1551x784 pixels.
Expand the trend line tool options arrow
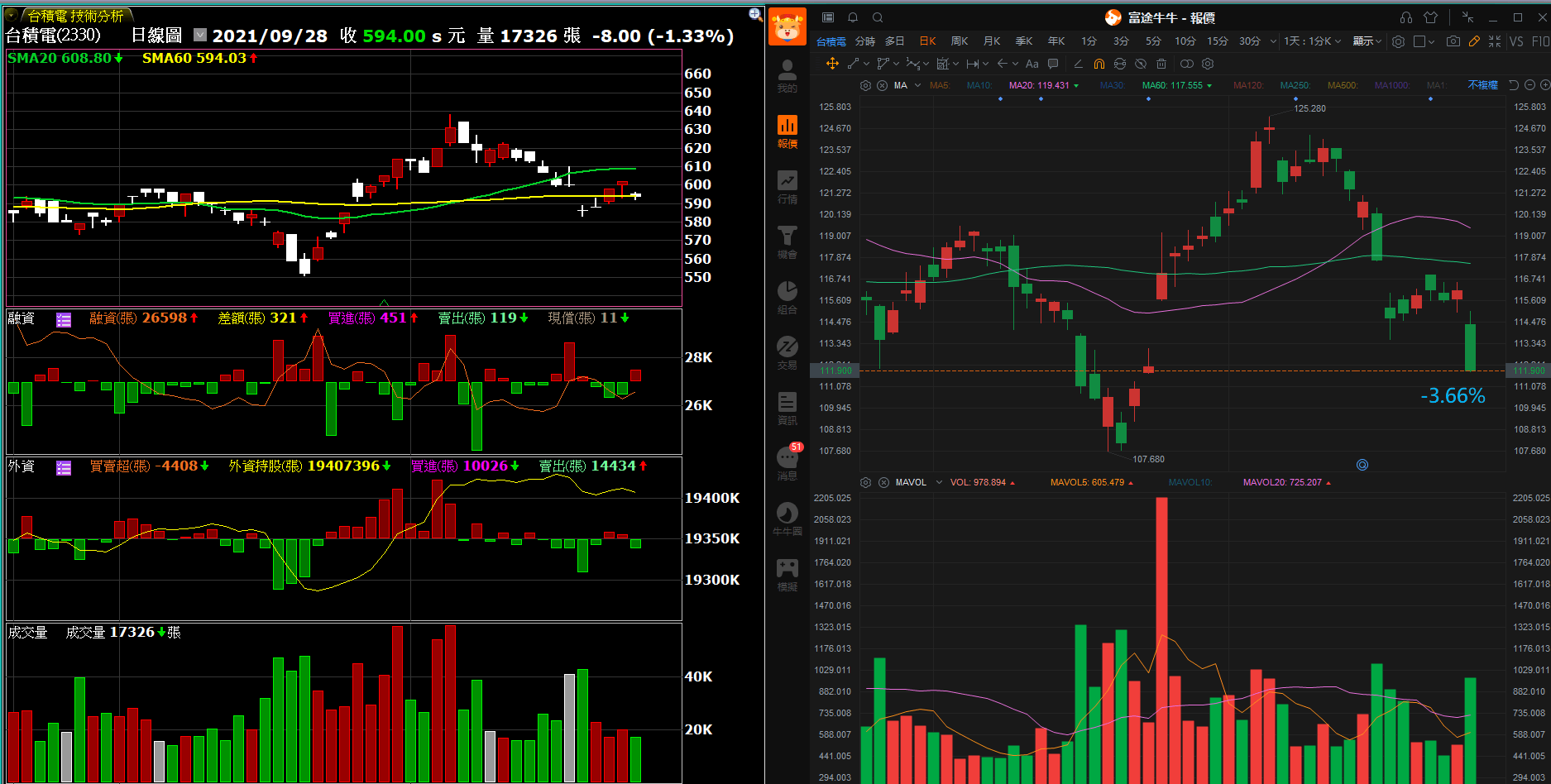click(866, 64)
